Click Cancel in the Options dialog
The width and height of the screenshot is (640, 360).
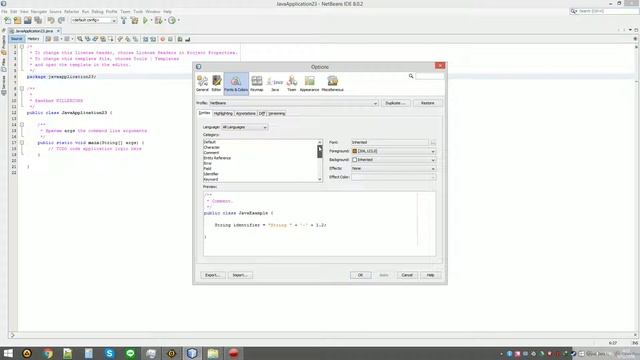tap(407, 275)
